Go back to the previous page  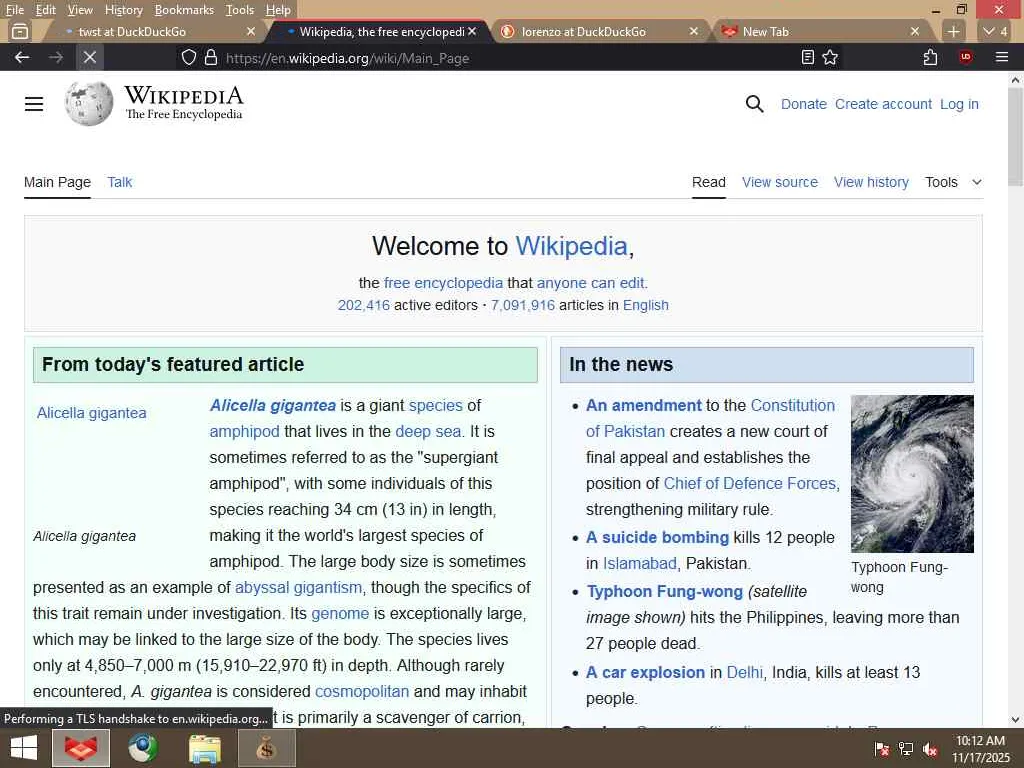(22, 57)
